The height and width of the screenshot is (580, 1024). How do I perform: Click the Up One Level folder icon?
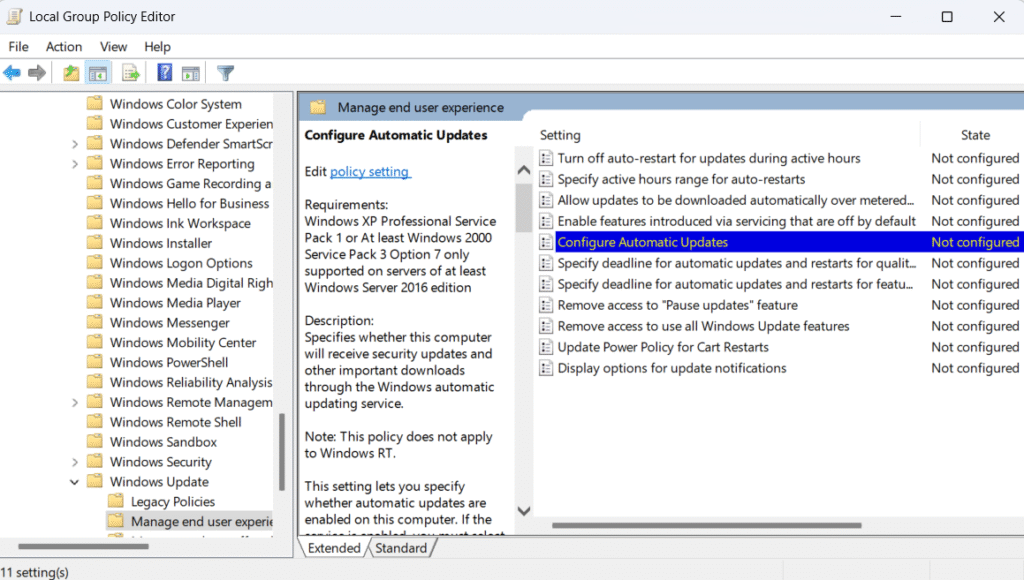click(71, 73)
